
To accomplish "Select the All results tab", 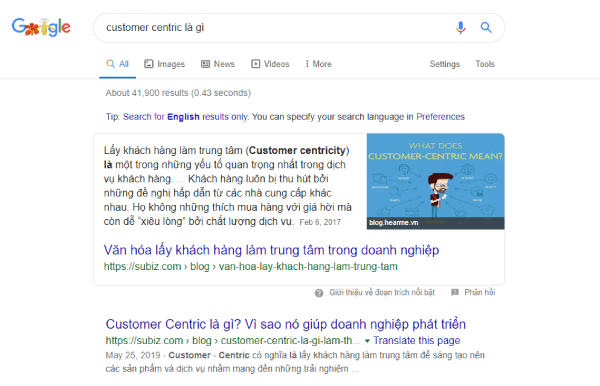I will click(x=117, y=64).
